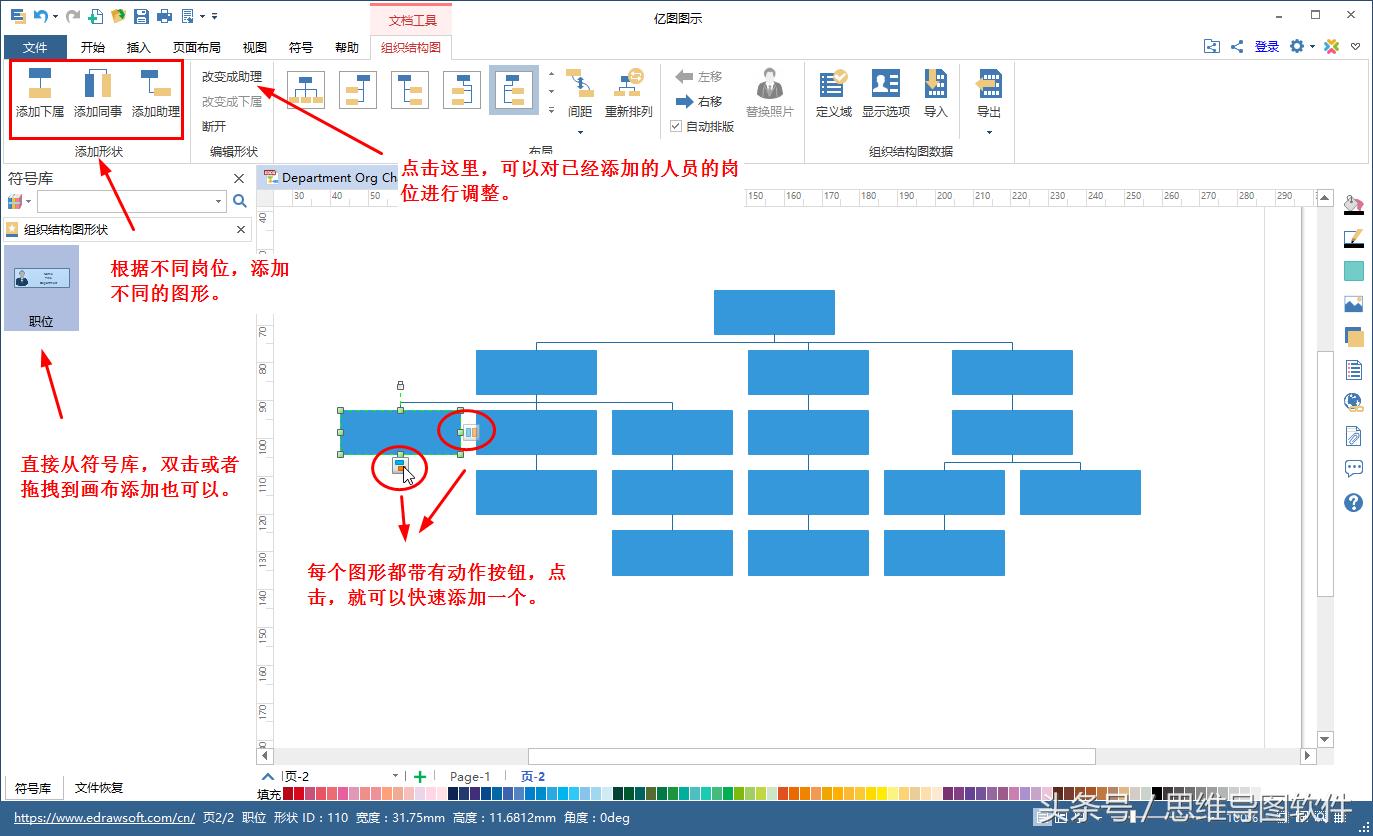1373x836 pixels.
Task: Click the Save icon in quick access toolbar
Action: pyautogui.click(x=140, y=15)
